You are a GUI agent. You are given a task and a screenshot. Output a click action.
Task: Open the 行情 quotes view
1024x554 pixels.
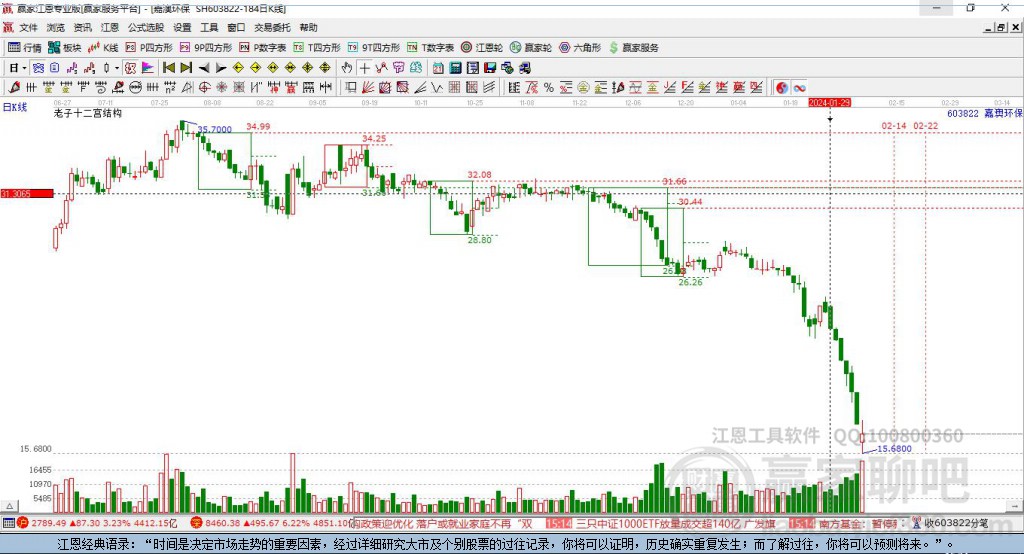click(25, 48)
